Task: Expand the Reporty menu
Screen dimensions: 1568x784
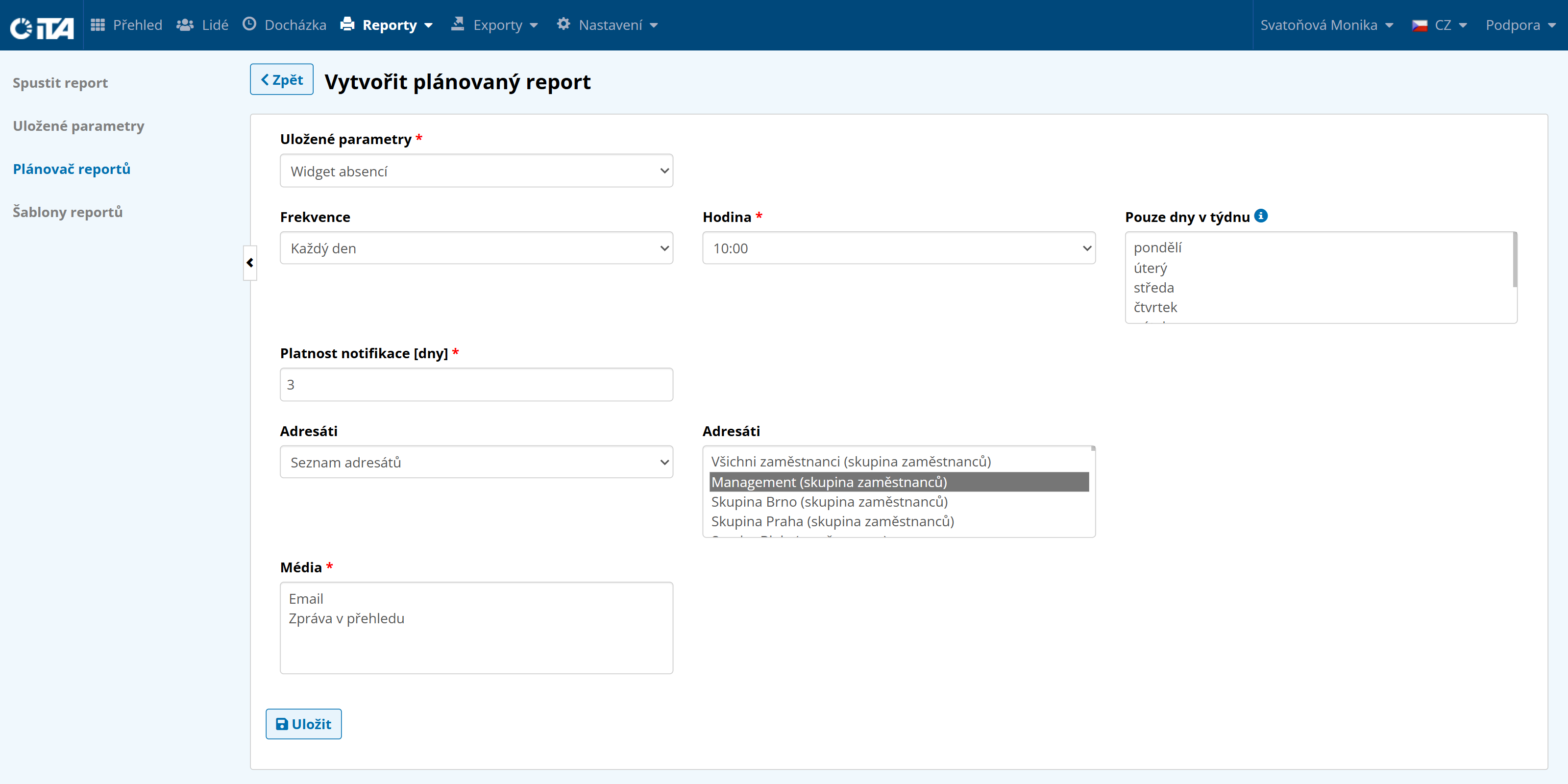Action: [387, 25]
